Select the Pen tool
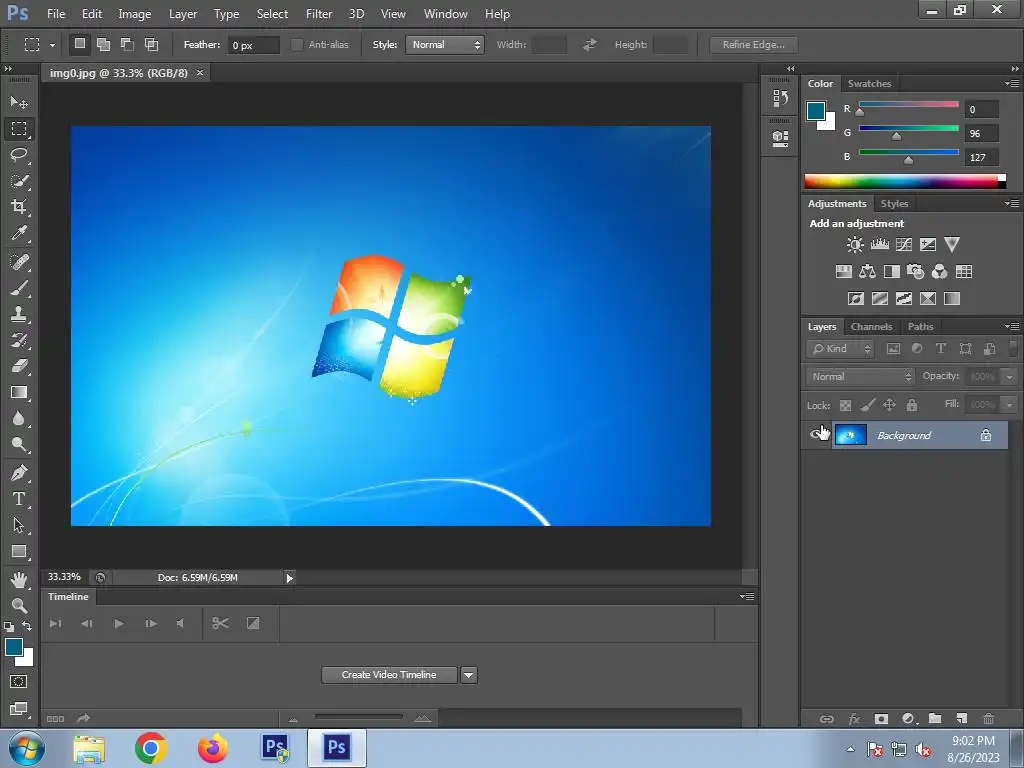The image size is (1024, 768). click(x=19, y=473)
